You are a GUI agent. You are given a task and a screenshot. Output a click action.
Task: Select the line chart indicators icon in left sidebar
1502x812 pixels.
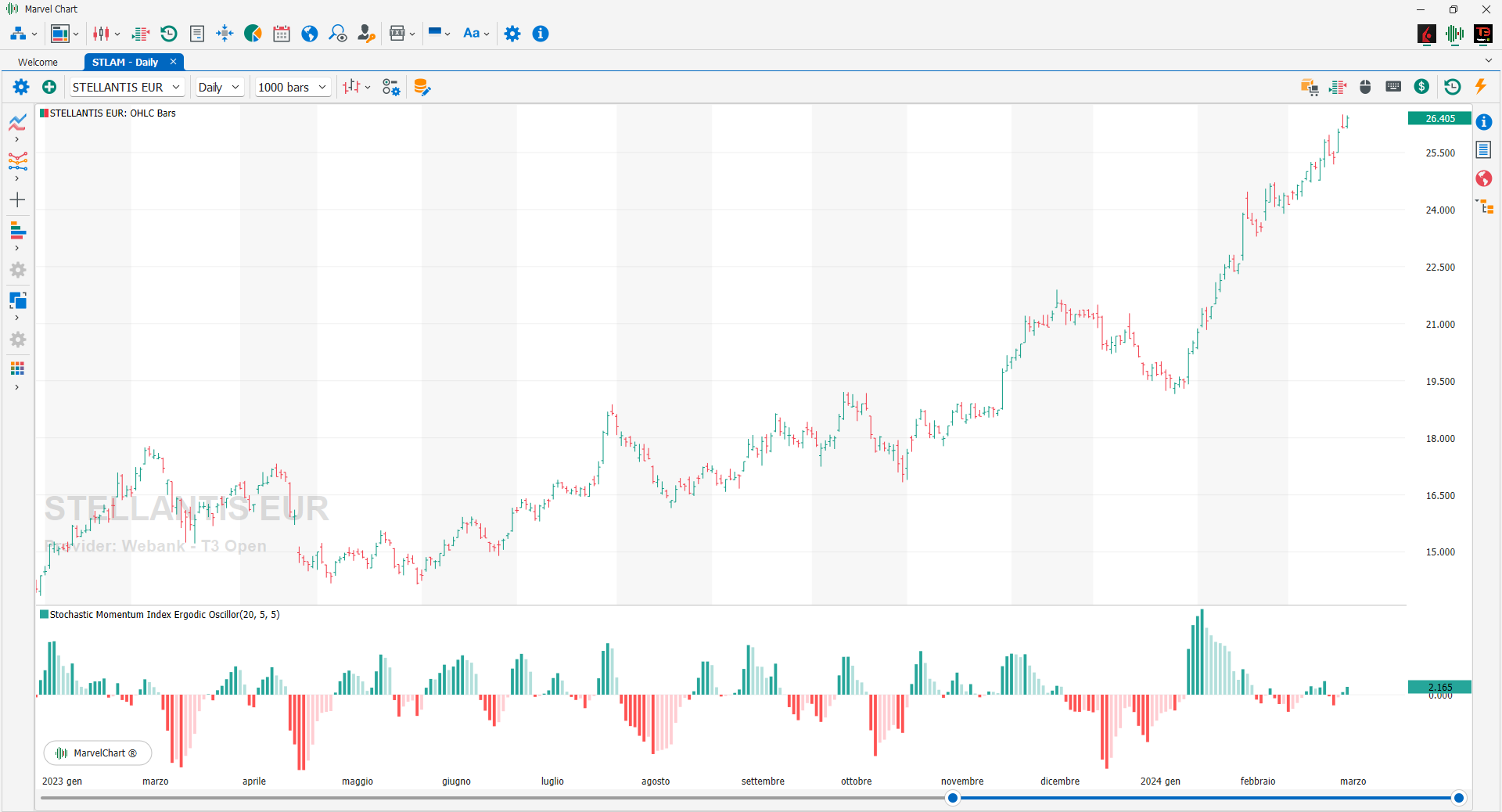pos(17,122)
